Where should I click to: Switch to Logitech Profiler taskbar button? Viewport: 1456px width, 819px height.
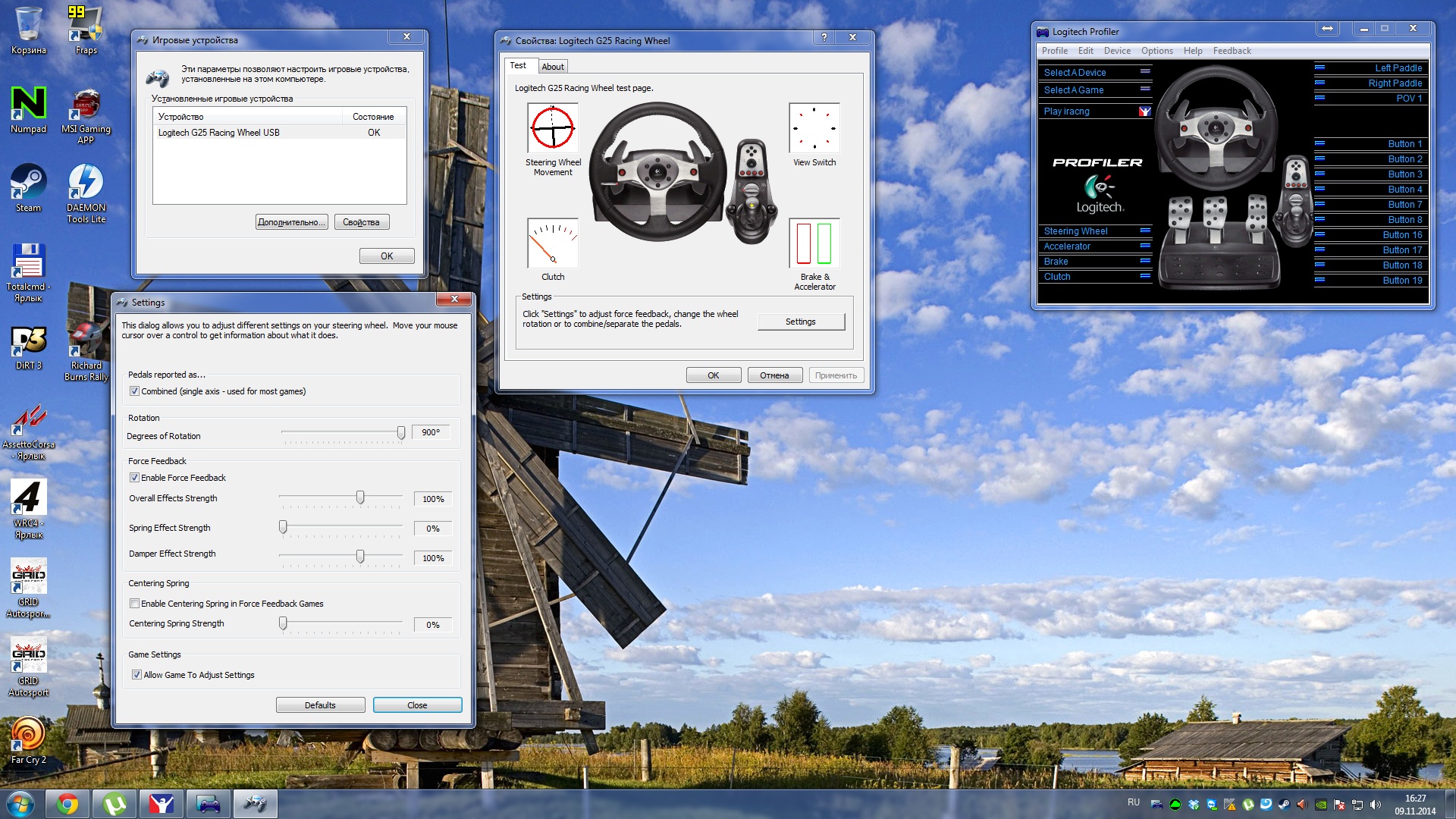click(209, 804)
